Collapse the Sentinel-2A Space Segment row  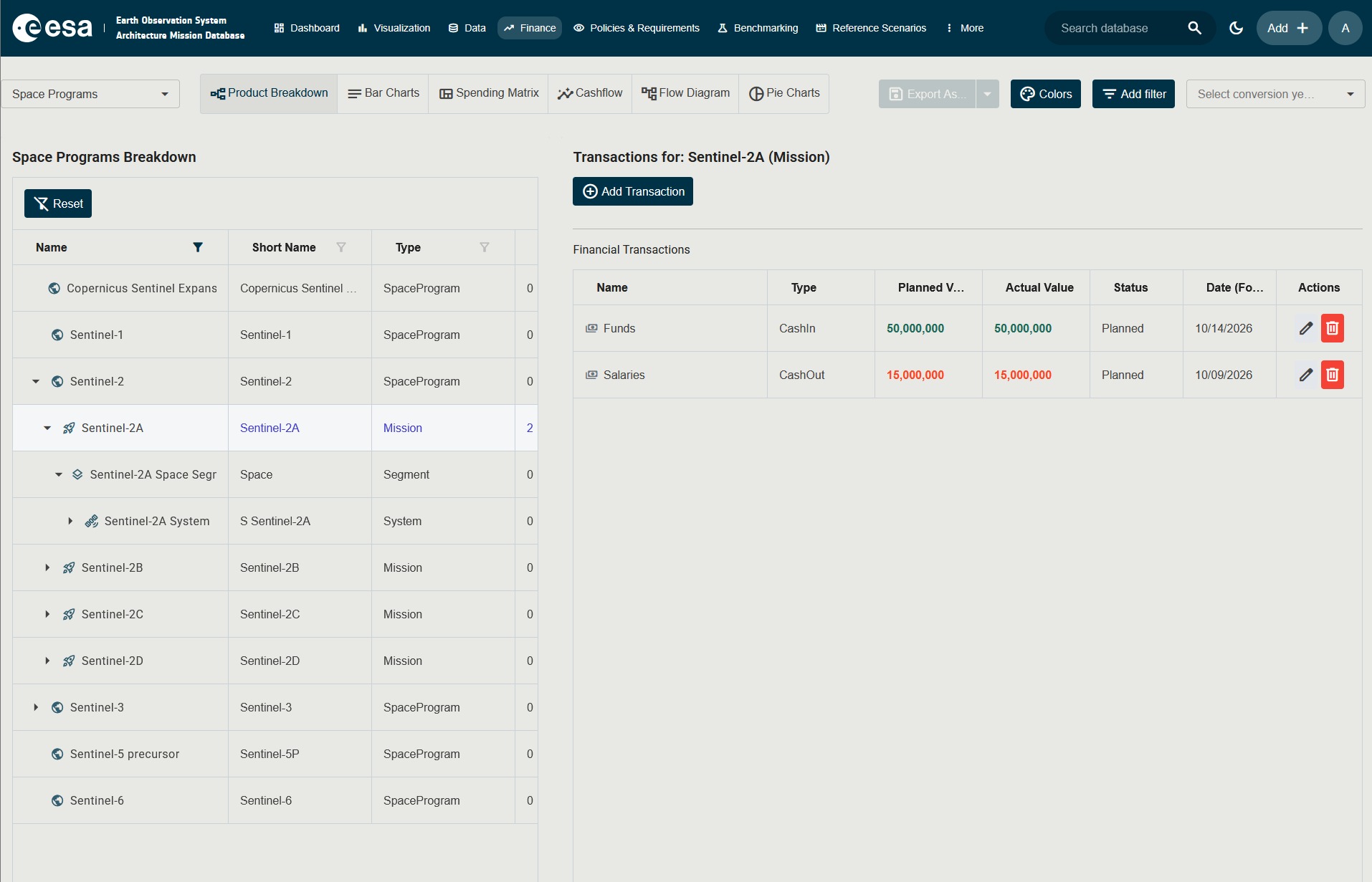click(x=59, y=474)
